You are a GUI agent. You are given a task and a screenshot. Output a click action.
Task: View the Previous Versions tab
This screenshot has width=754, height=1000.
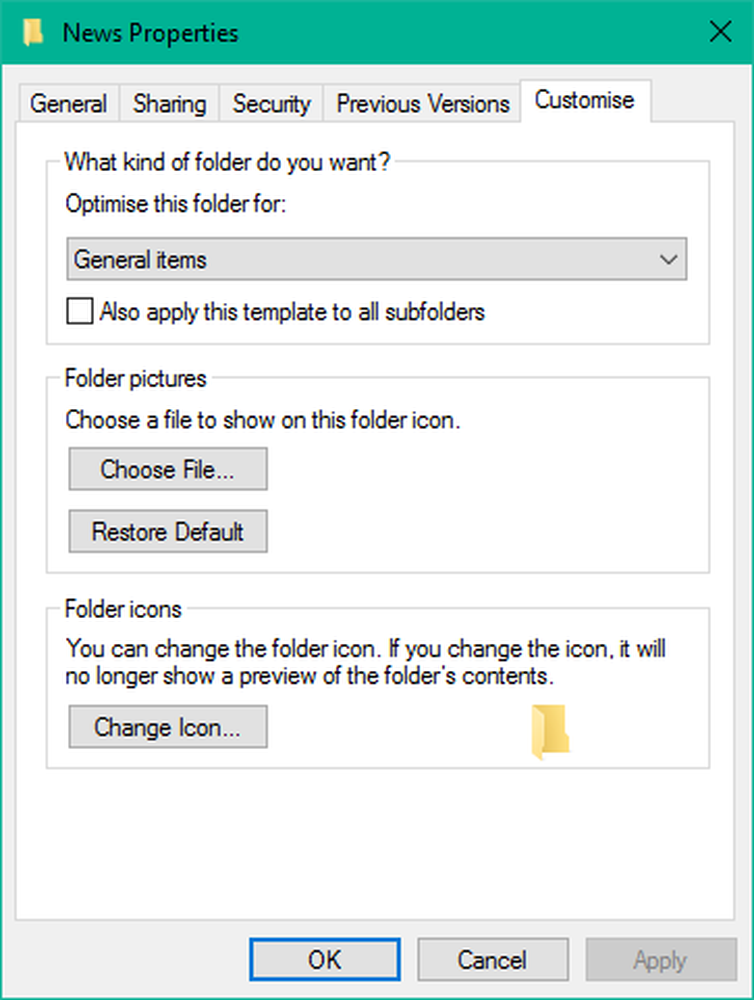tap(421, 103)
